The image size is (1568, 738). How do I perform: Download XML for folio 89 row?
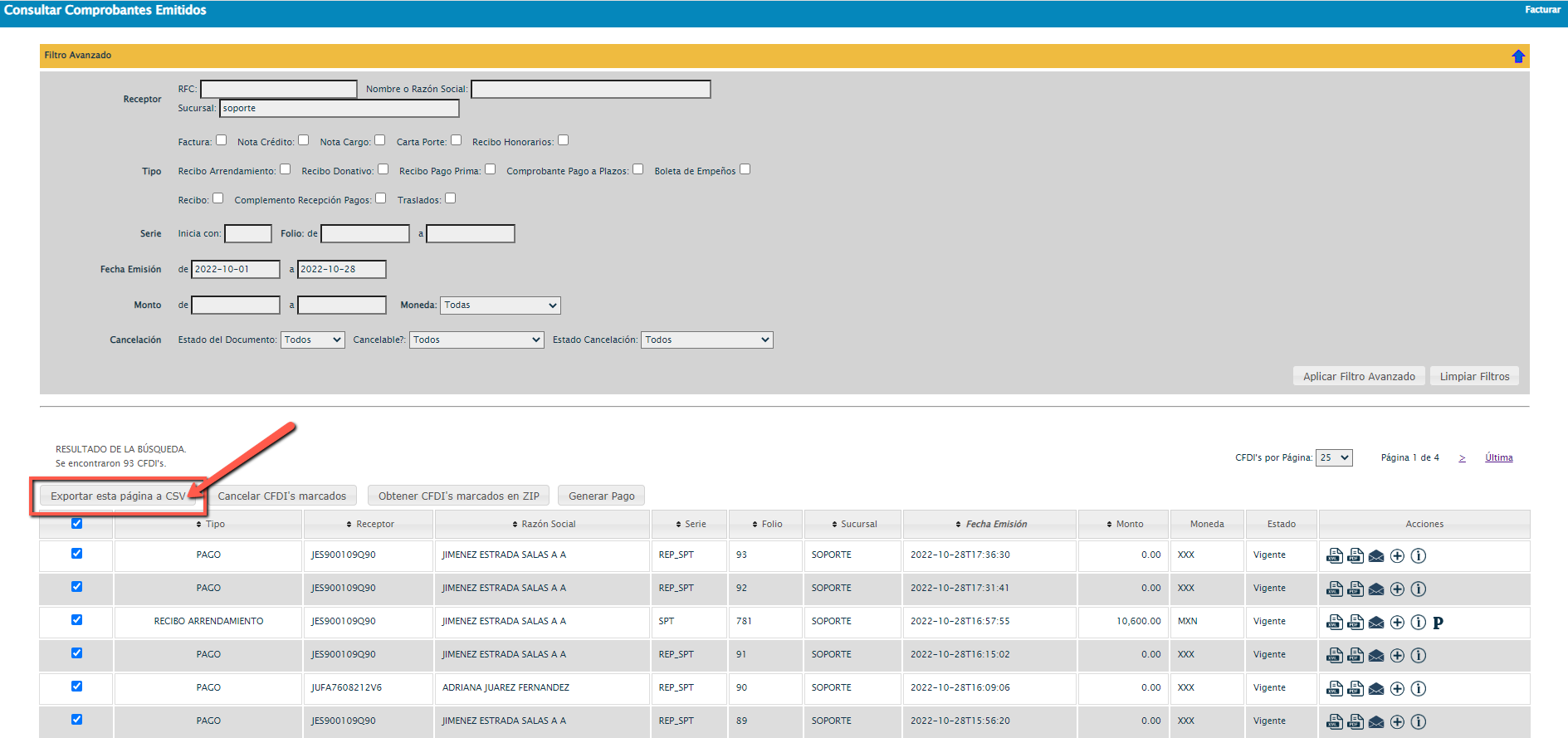[x=1334, y=721]
